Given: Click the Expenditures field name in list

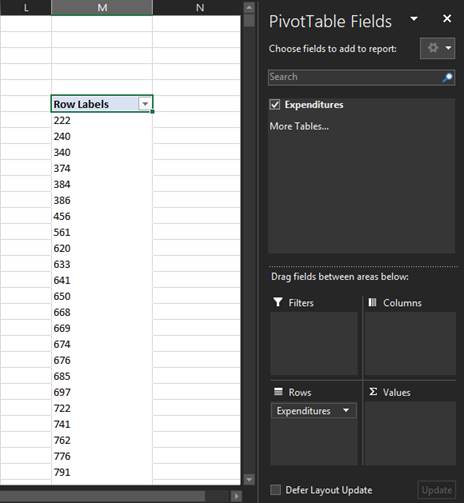Looking at the screenshot, I should 314,105.
